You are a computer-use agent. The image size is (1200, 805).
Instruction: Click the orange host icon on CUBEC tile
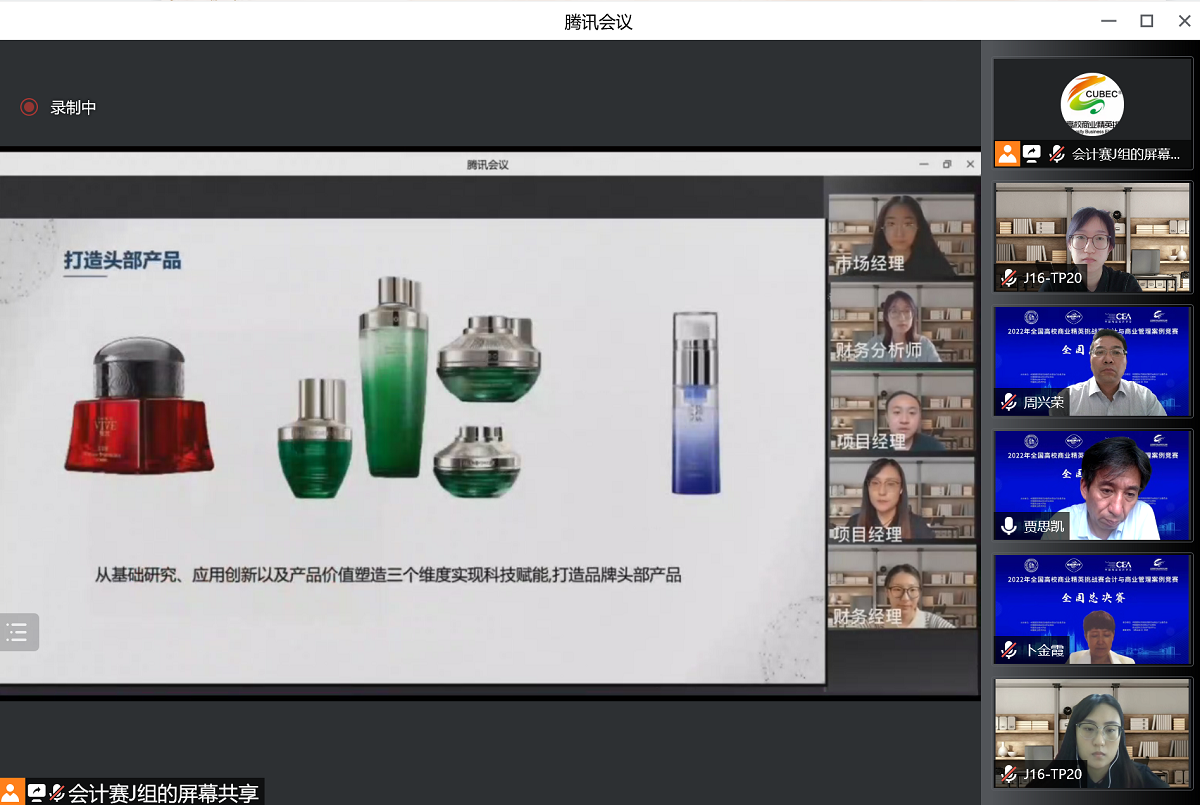point(1008,154)
